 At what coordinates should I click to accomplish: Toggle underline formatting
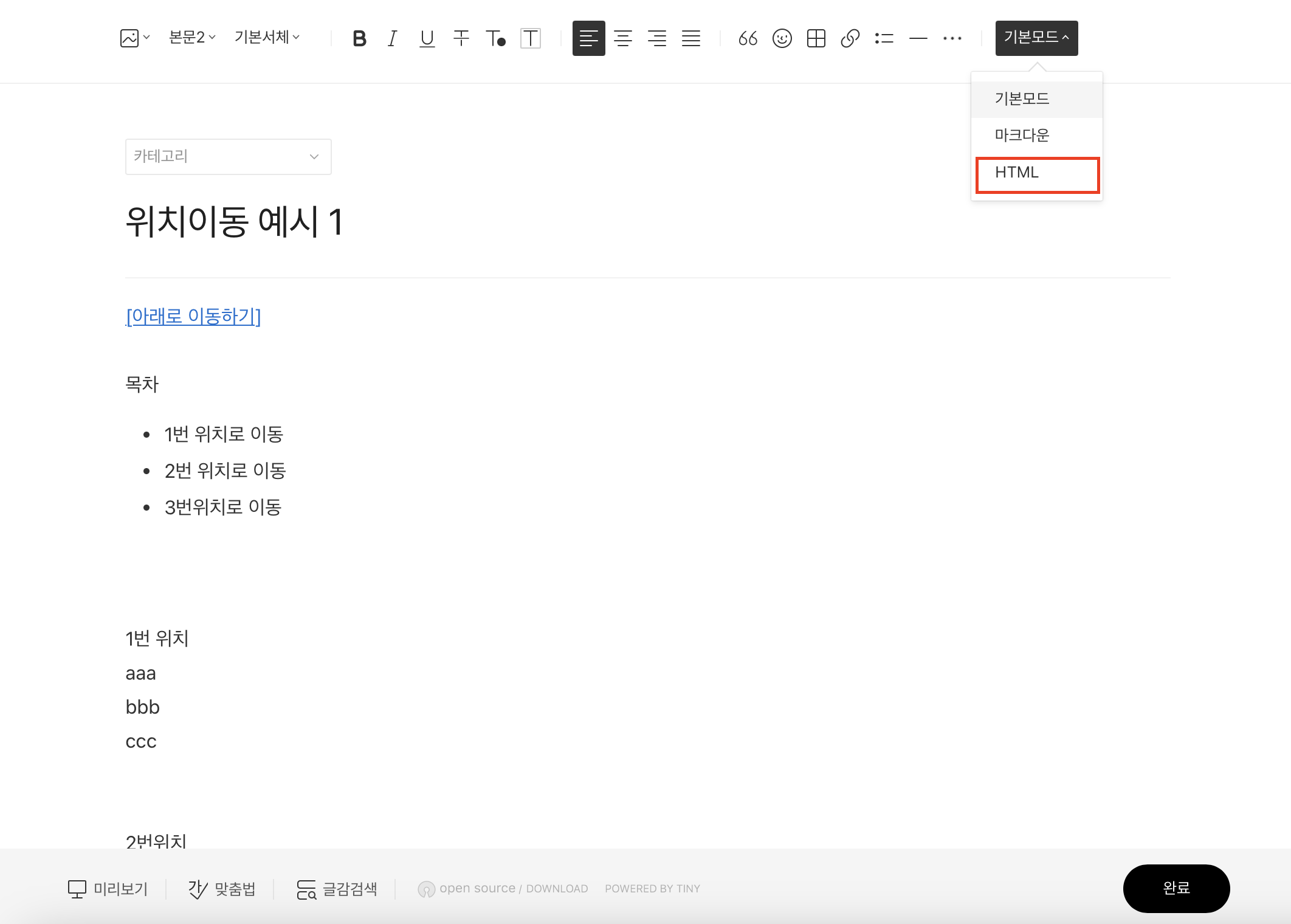tap(427, 38)
